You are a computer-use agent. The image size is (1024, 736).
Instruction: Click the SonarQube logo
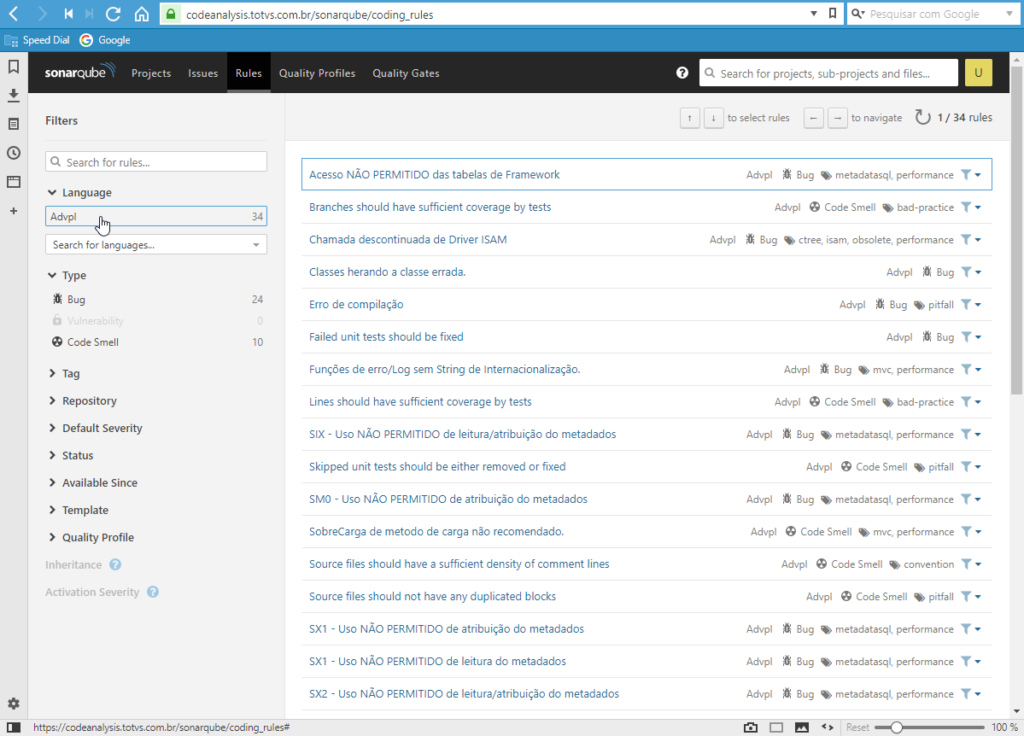click(x=80, y=72)
